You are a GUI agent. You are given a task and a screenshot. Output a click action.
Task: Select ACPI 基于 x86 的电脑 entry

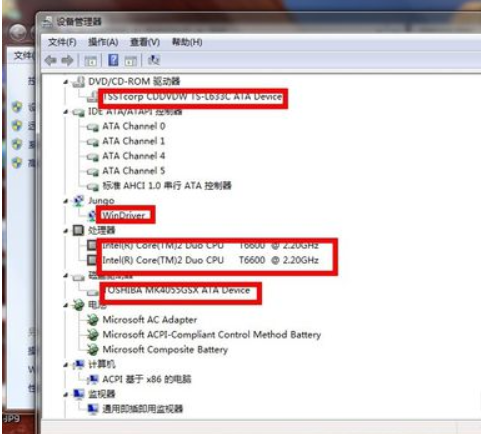[x=147, y=379]
